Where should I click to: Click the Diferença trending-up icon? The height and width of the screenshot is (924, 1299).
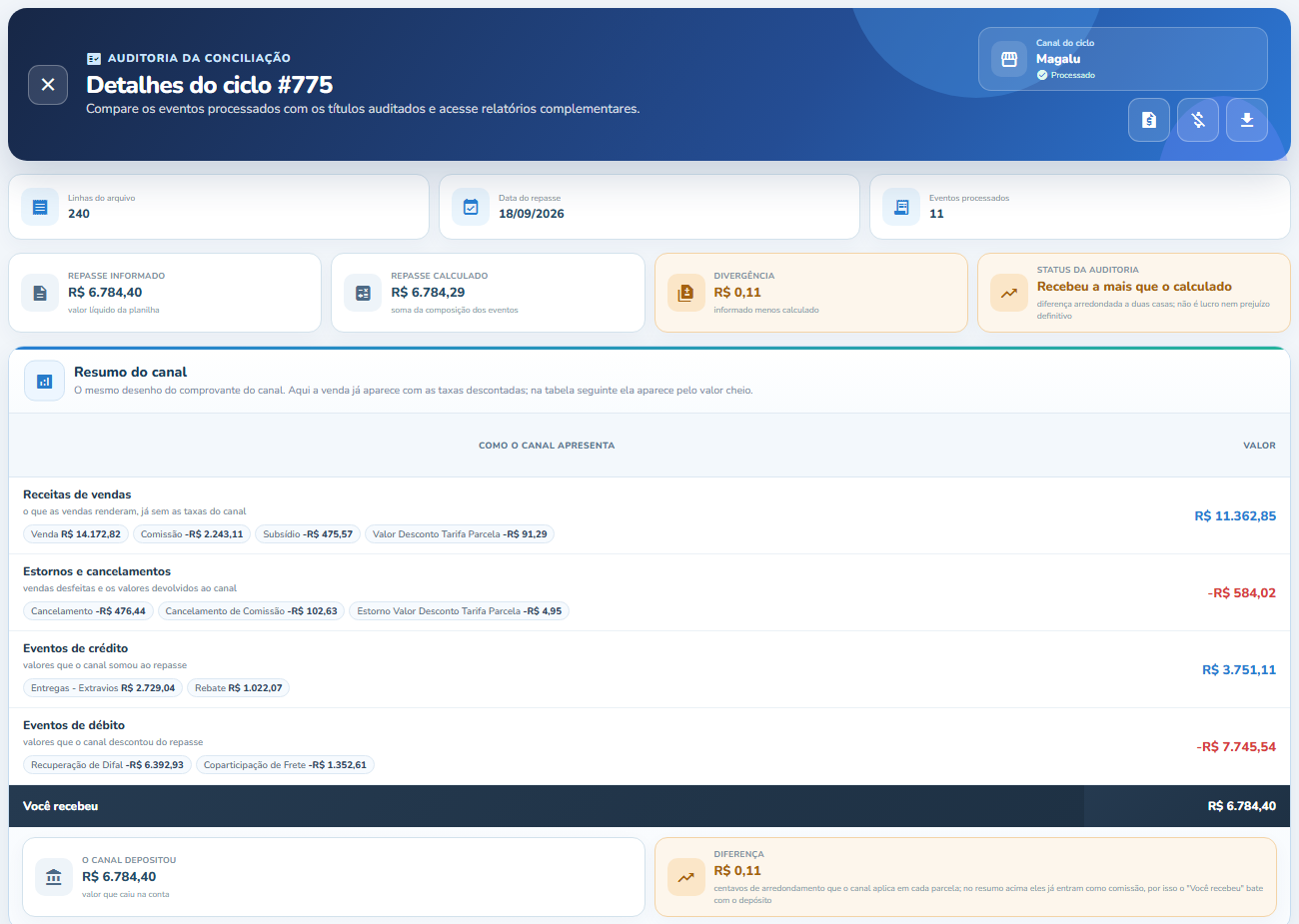[685, 877]
